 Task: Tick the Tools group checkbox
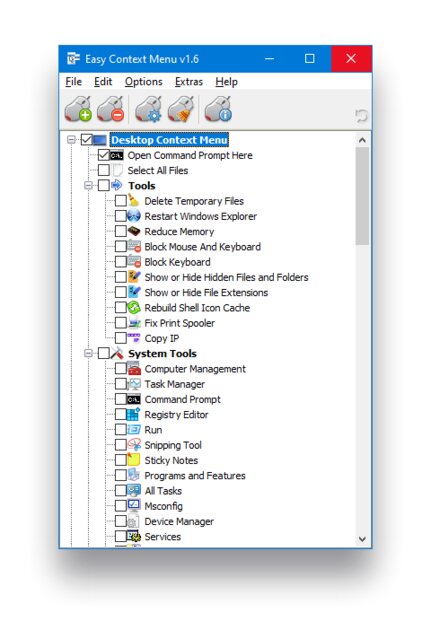(x=104, y=186)
